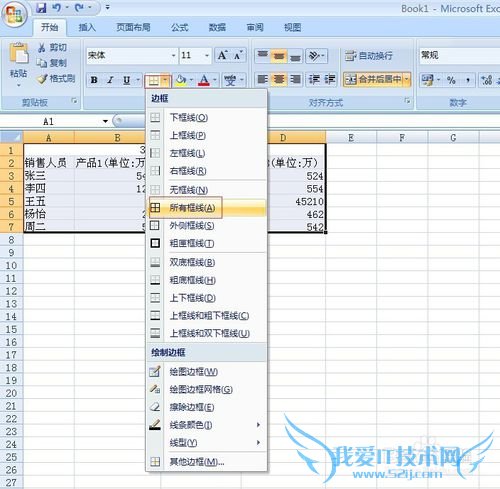Expand 线条颜色(I) submenu
Screen dimensions: 500x489
(207, 425)
